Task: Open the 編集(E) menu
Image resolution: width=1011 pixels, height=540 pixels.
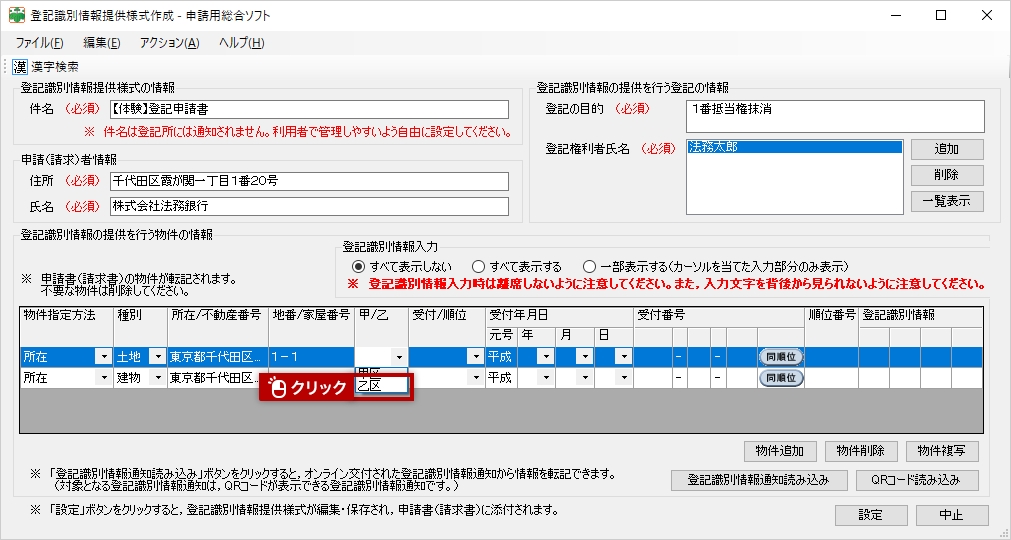Action: 101,43
